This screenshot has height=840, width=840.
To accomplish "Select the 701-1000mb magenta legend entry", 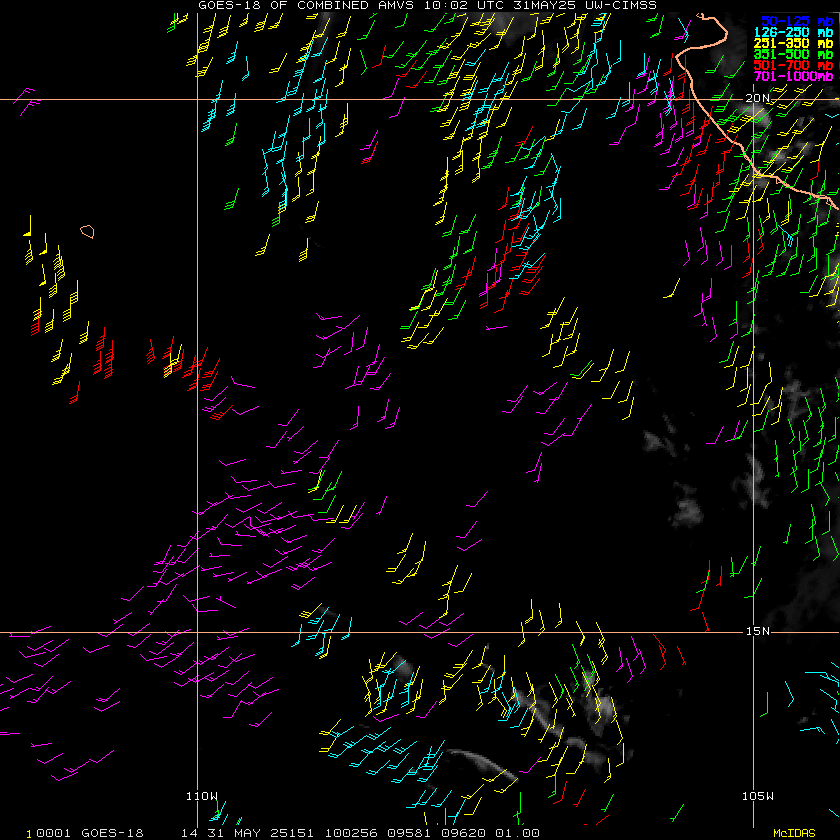I will coord(797,76).
